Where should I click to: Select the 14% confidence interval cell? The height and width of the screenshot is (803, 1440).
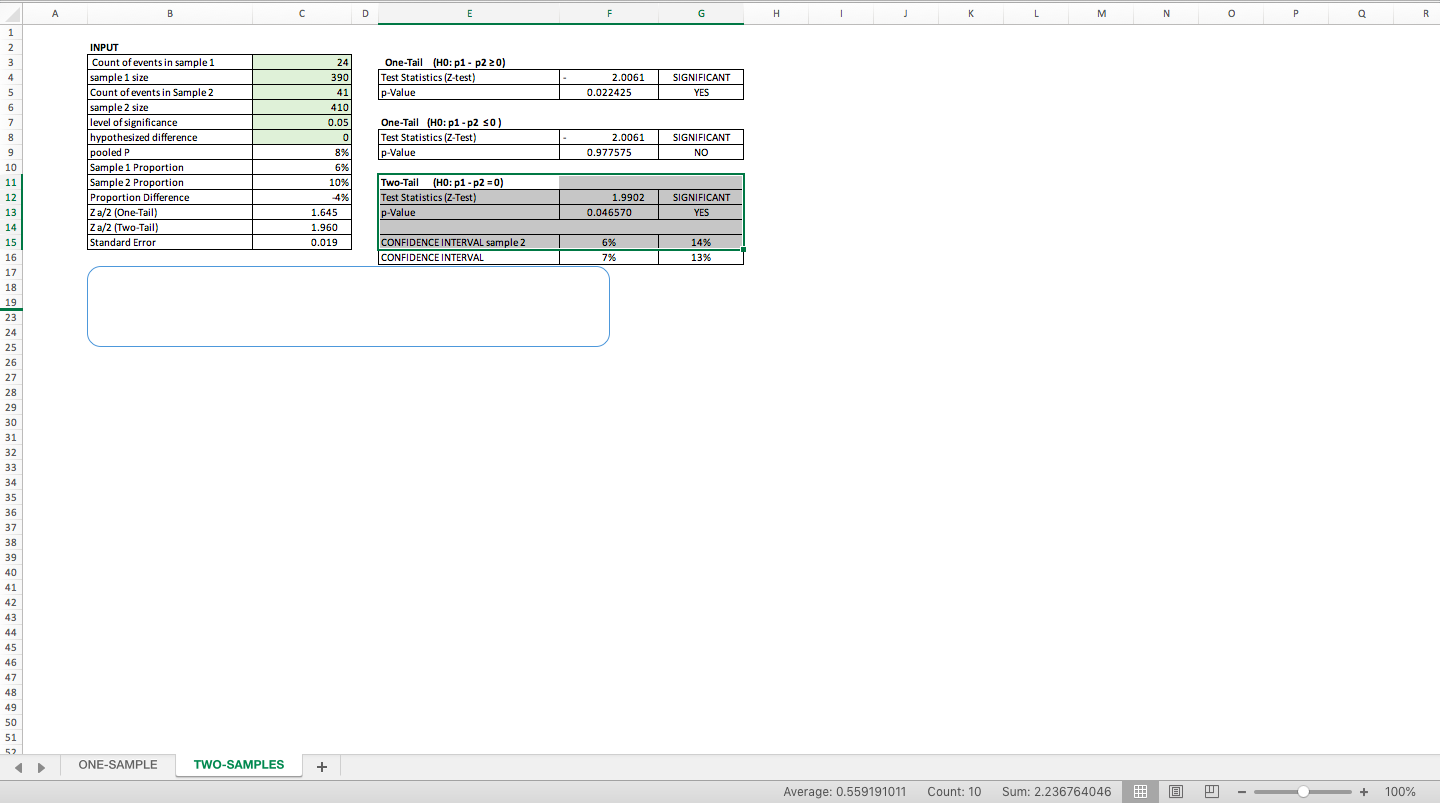click(701, 242)
